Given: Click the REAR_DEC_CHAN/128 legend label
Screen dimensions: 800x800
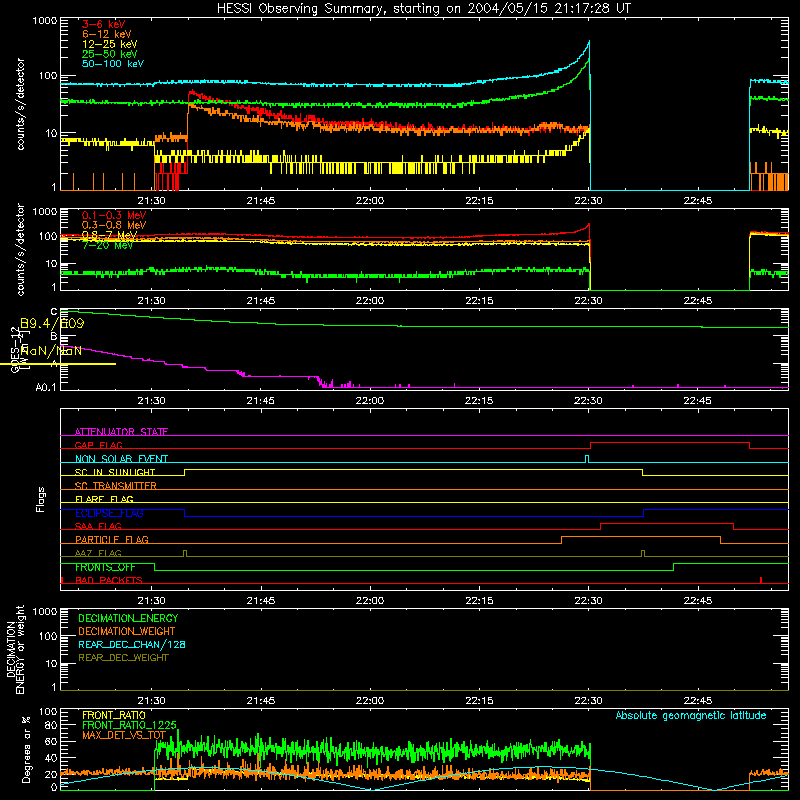Looking at the screenshot, I should pos(132,645).
